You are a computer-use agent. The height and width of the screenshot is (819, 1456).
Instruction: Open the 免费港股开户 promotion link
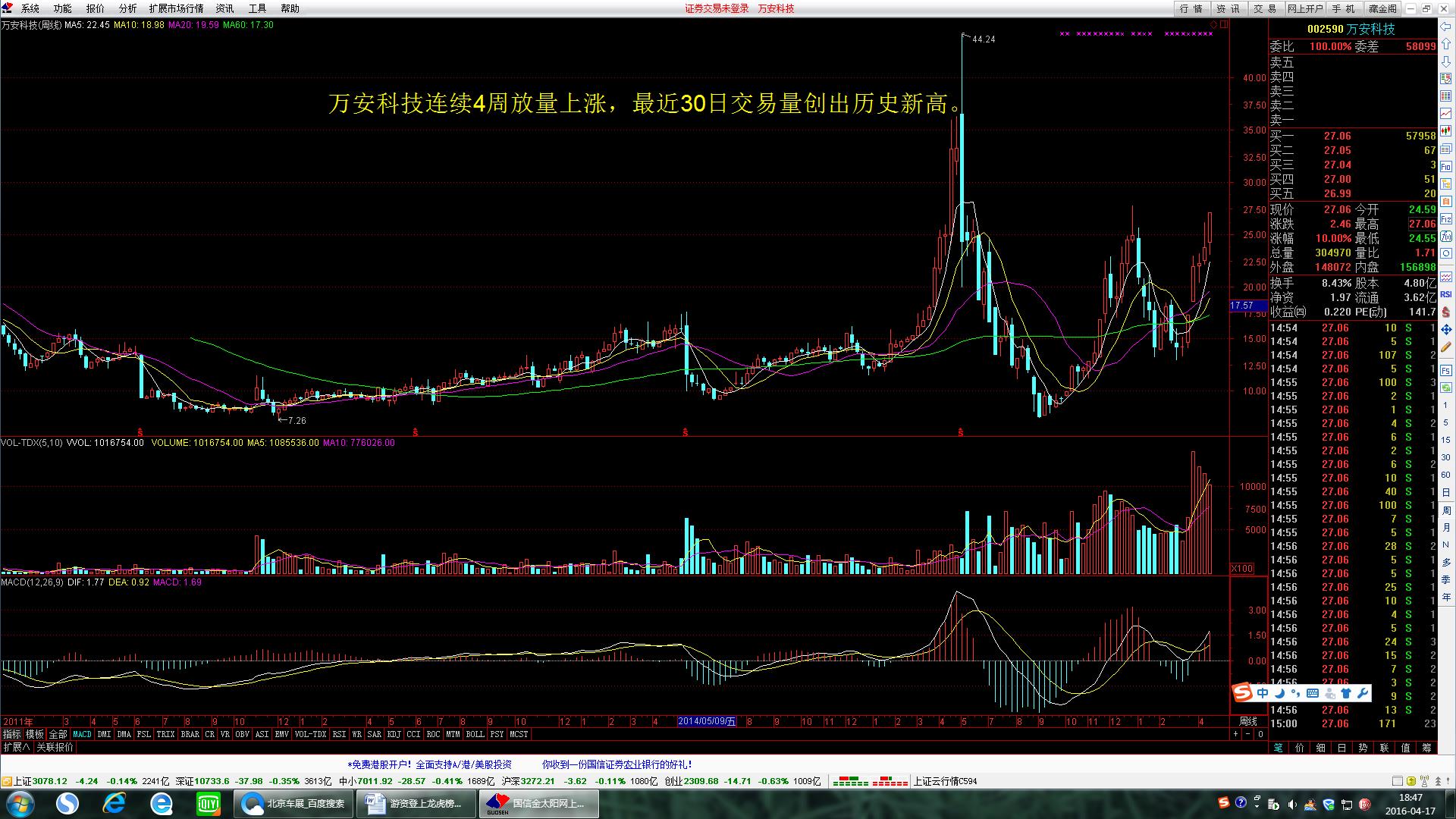(x=430, y=764)
